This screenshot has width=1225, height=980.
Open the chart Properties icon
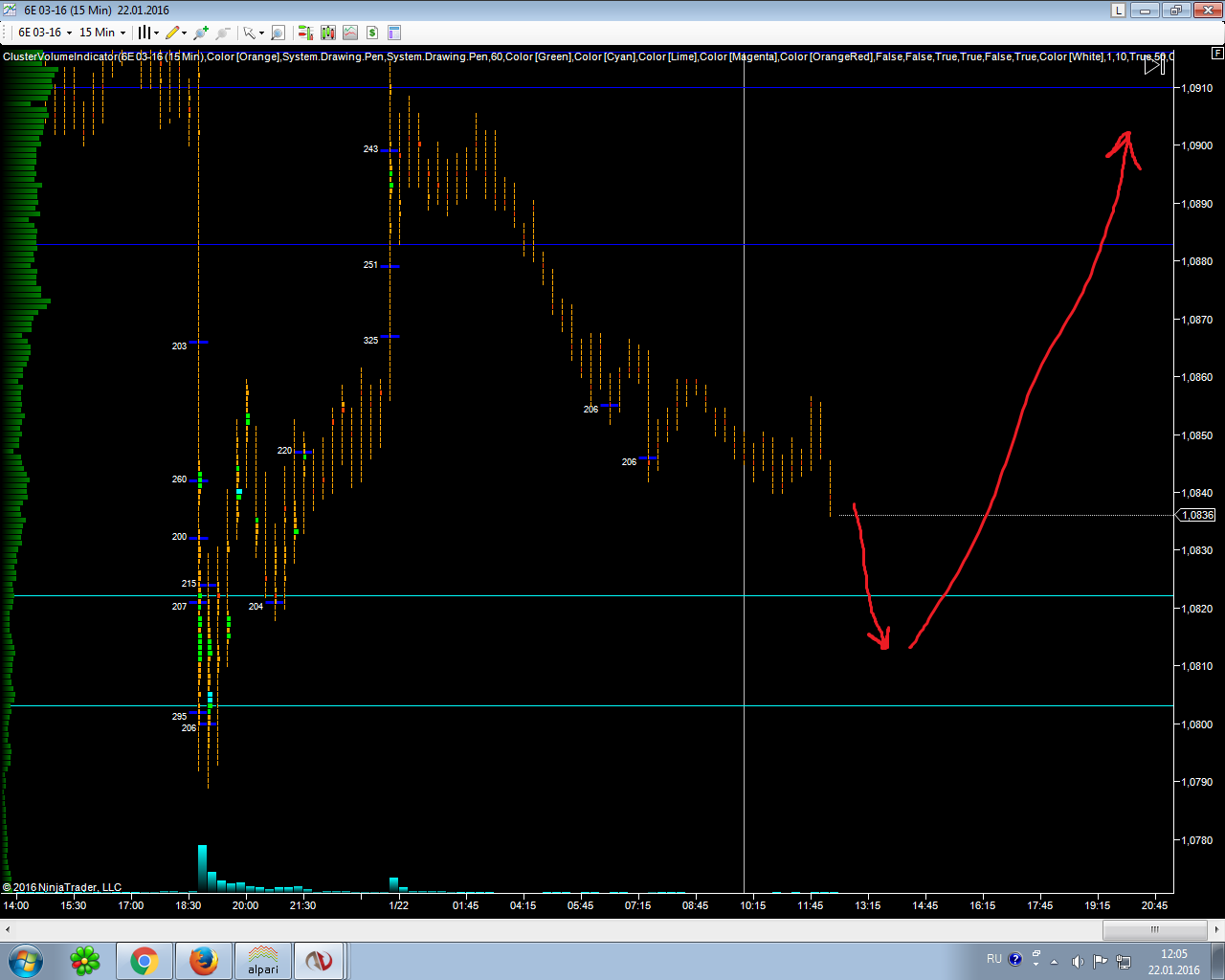click(x=394, y=33)
